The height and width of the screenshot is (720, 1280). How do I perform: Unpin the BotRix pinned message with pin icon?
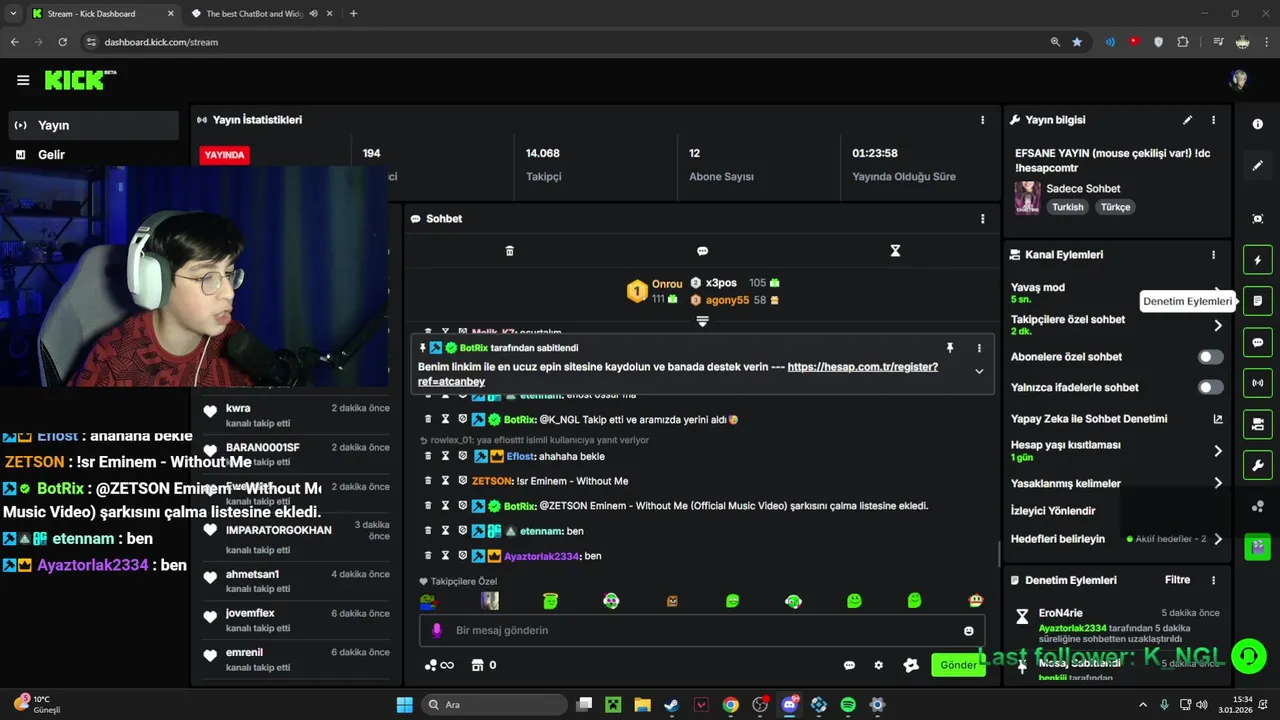point(950,348)
